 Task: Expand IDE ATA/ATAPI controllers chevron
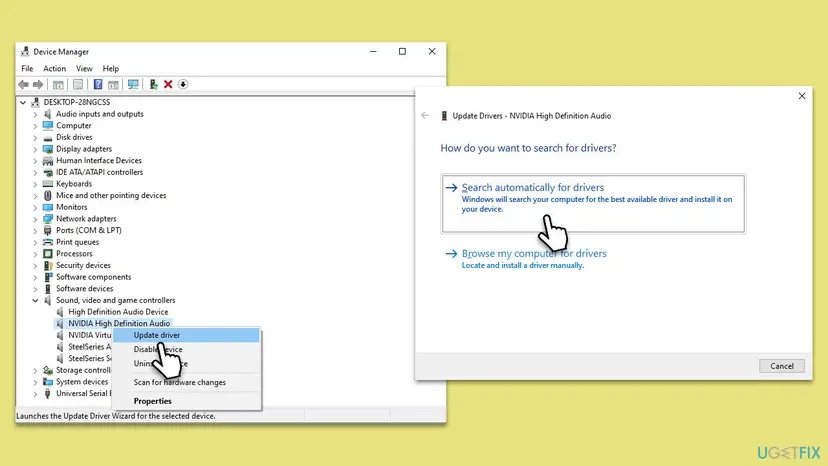[x=35, y=172]
